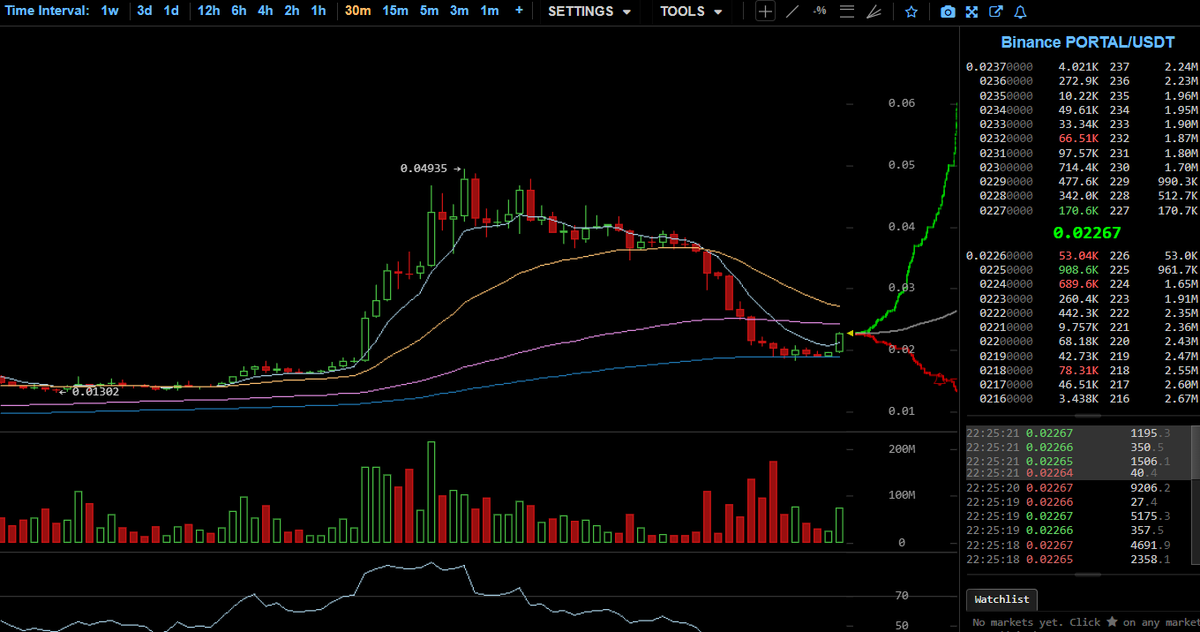Select bid row with 689.6K volume
The height and width of the screenshot is (632, 1200).
point(1081,284)
